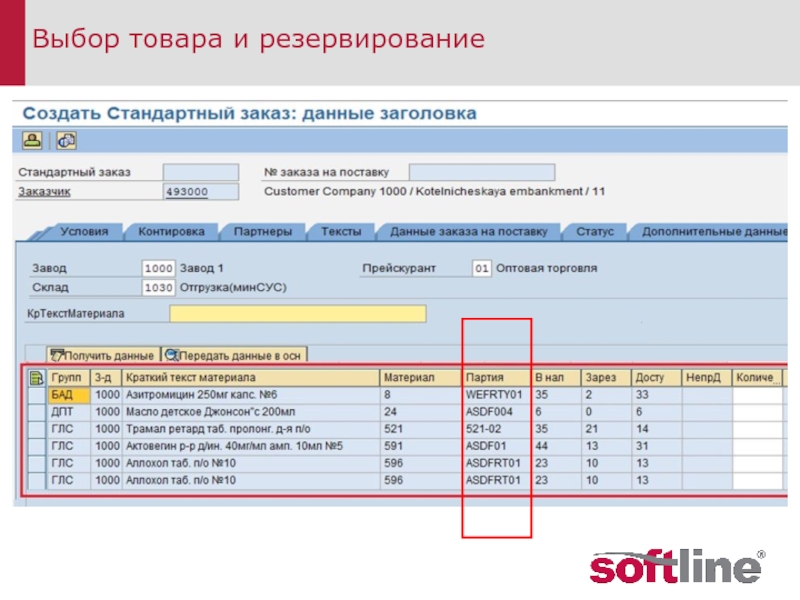Click Масло детское Джонсон"с 200мл cell

251,412
